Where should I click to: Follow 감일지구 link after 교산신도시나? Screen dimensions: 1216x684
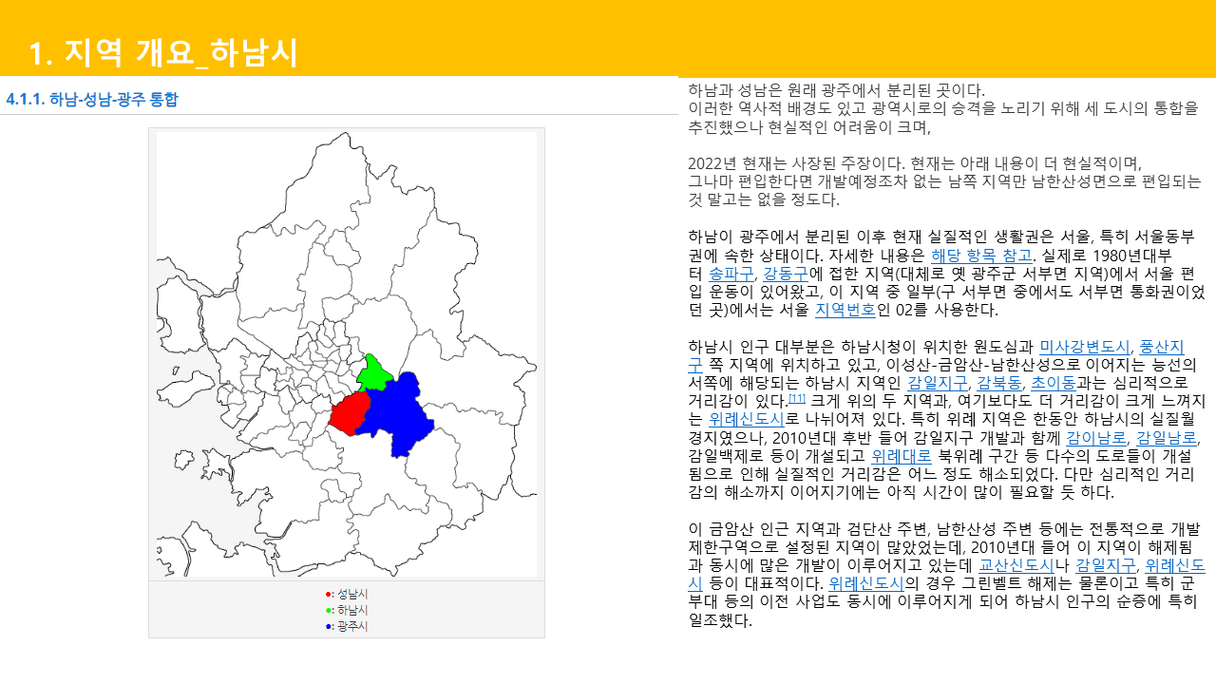[x=1105, y=565]
